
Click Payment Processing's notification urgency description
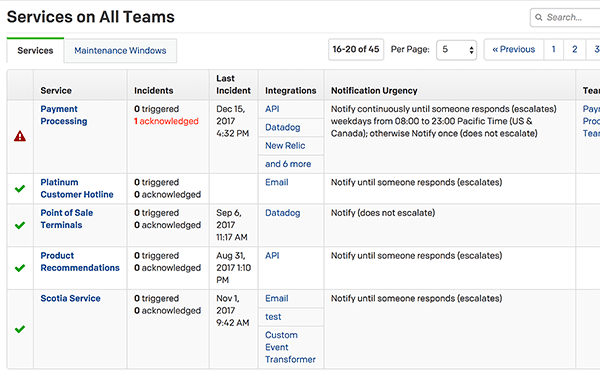coord(444,121)
